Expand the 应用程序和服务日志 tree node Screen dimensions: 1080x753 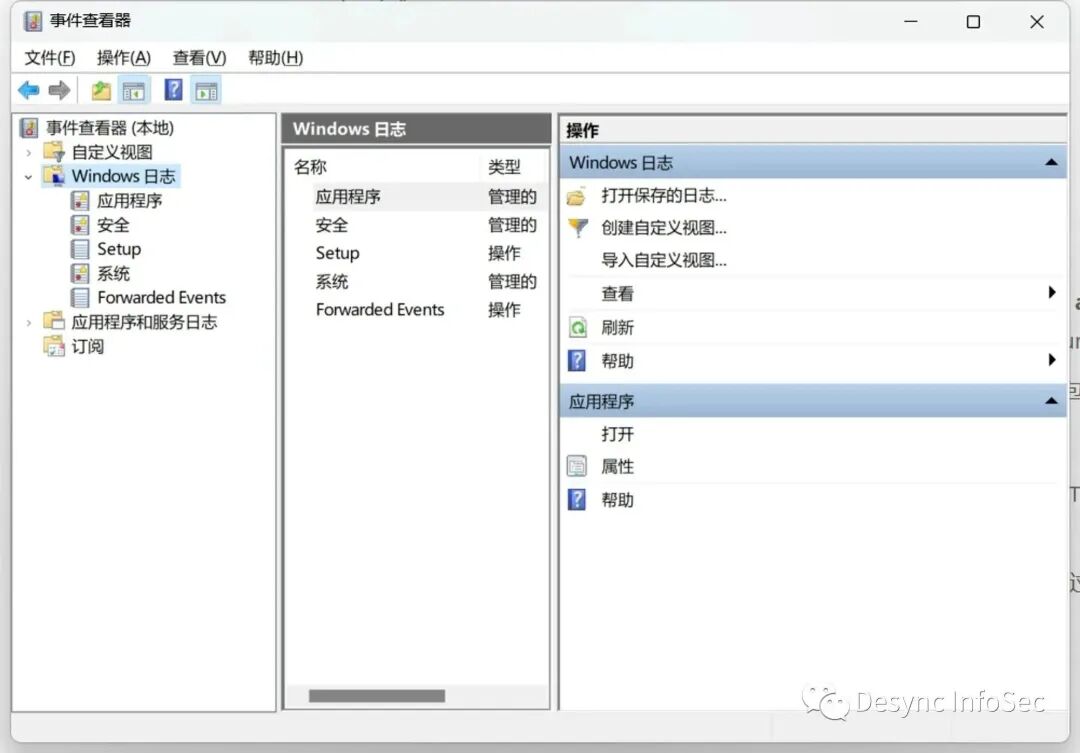point(28,322)
